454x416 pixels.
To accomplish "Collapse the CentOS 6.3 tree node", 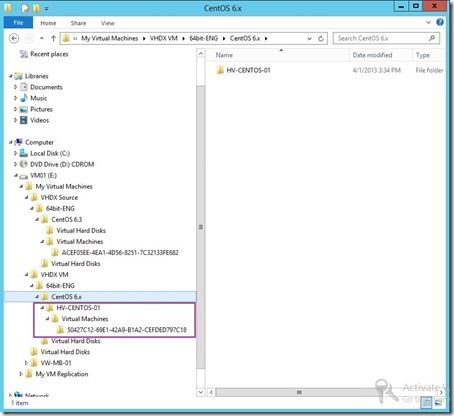I will tap(37, 219).
